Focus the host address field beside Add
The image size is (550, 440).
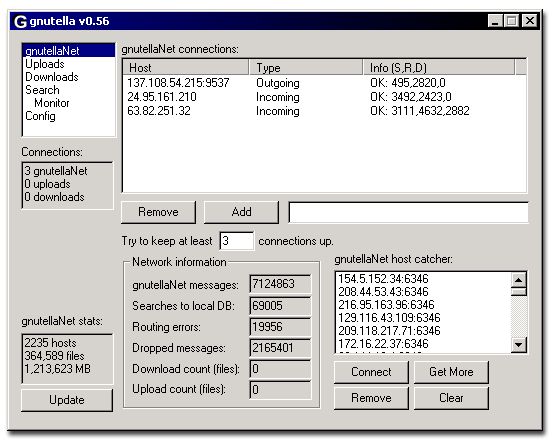click(408, 212)
